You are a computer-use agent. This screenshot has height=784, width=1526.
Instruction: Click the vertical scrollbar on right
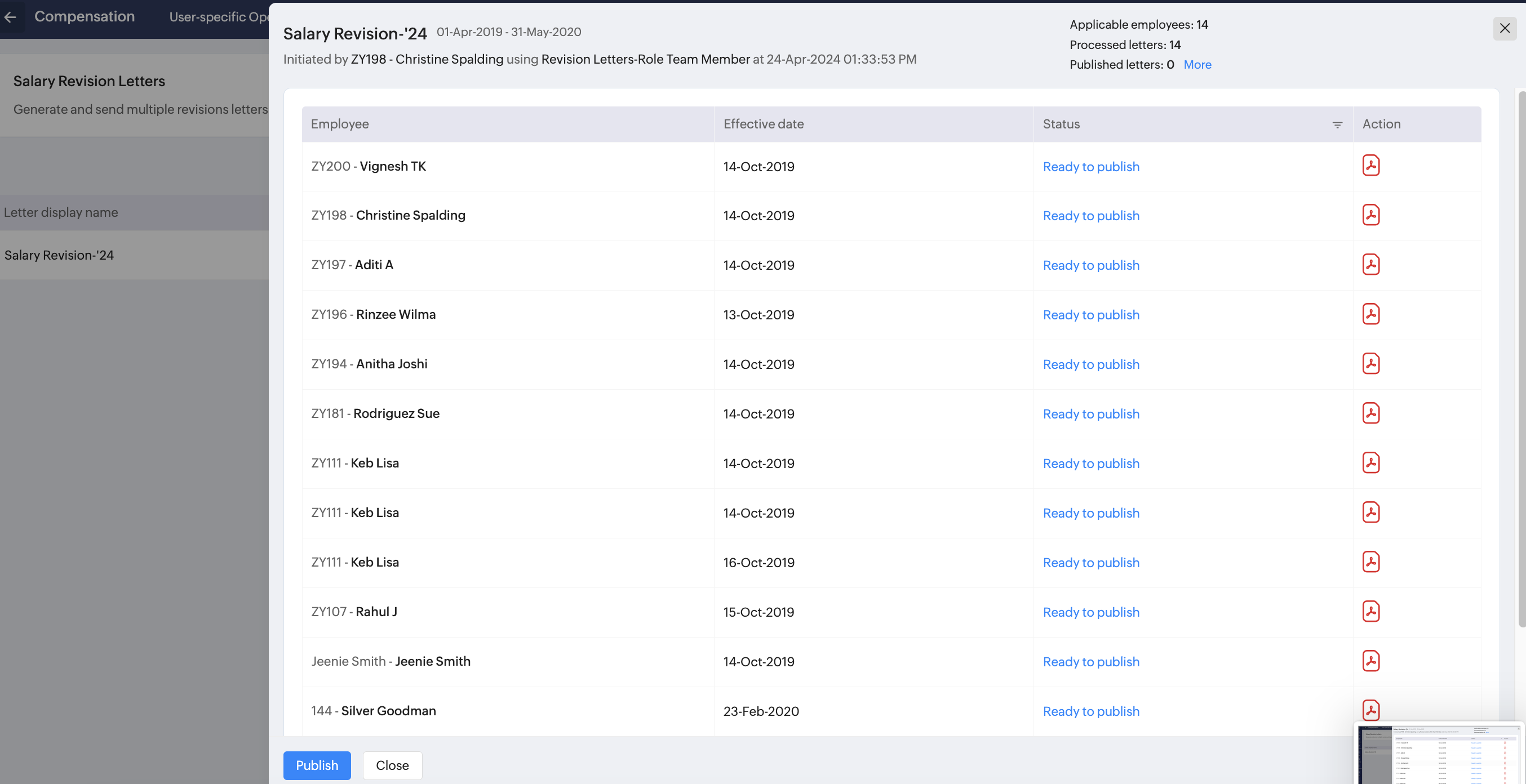coord(1521,355)
